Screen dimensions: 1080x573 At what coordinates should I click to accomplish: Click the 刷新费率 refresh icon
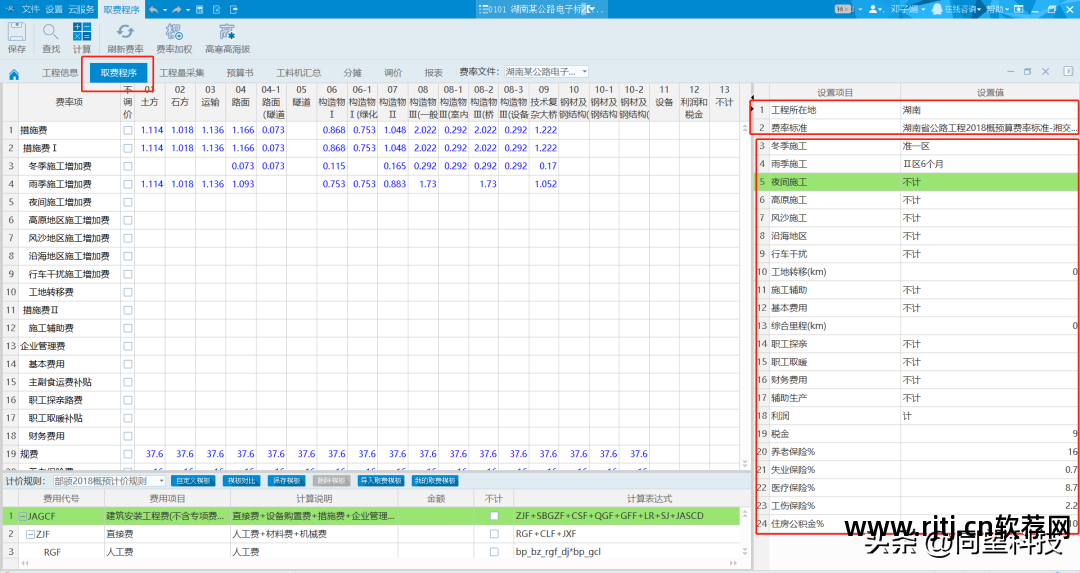pyautogui.click(x=125, y=36)
